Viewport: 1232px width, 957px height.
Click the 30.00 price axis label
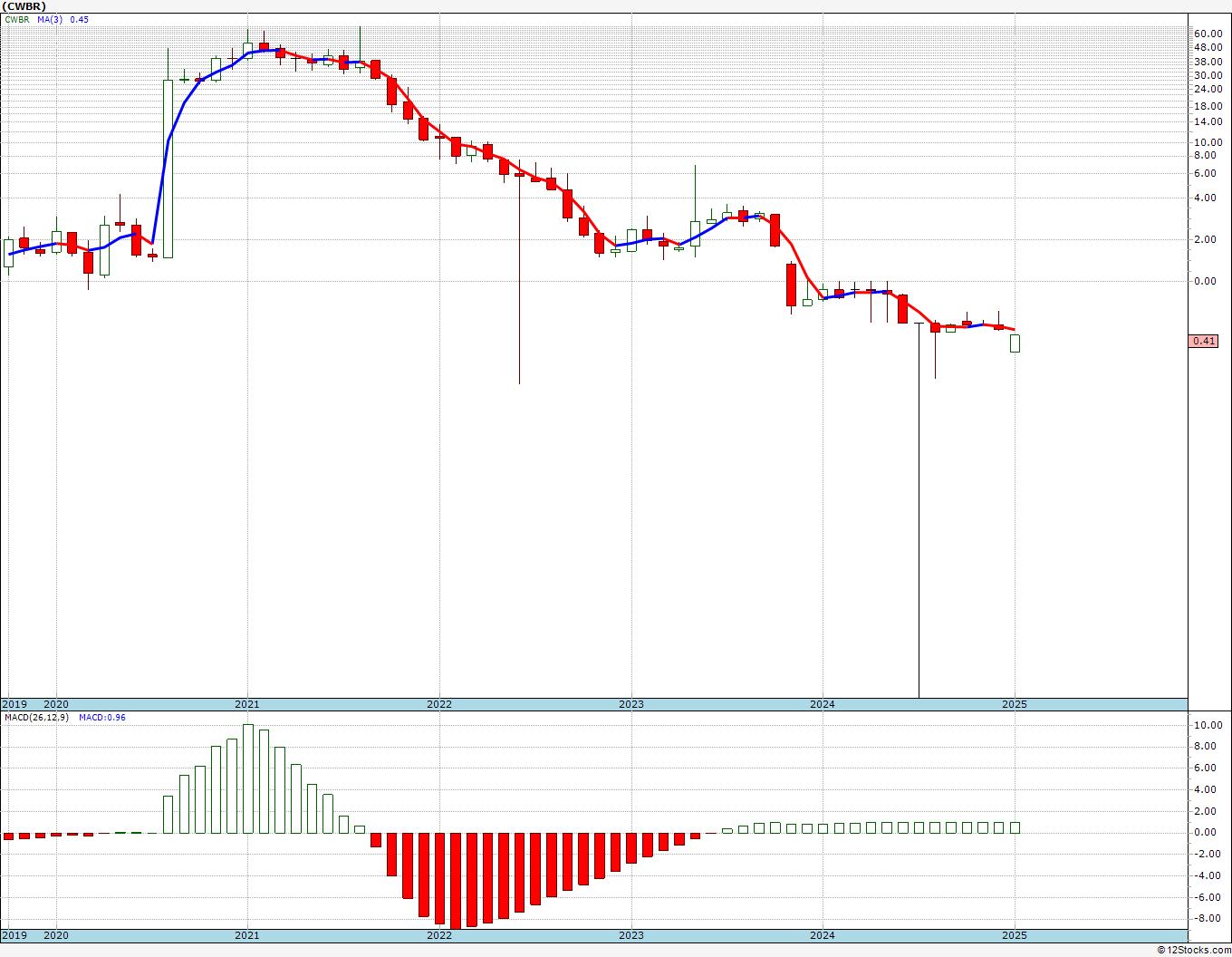pos(1208,76)
